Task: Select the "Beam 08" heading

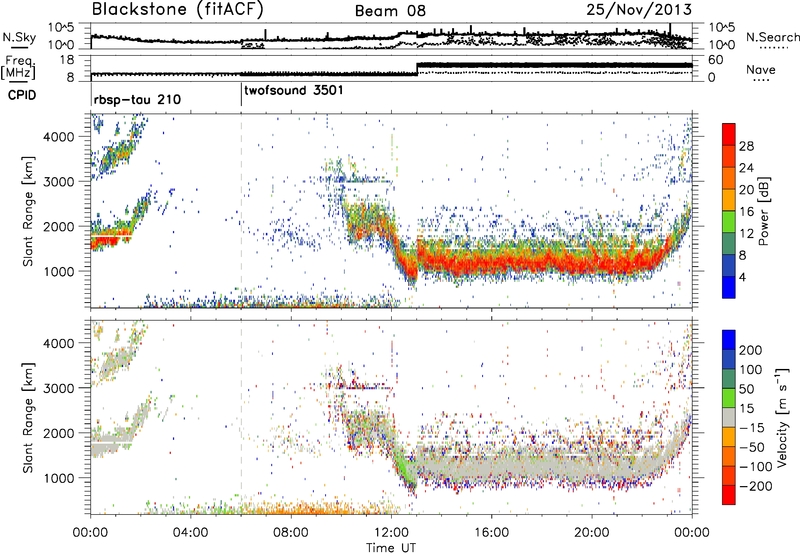Action: click(x=390, y=11)
